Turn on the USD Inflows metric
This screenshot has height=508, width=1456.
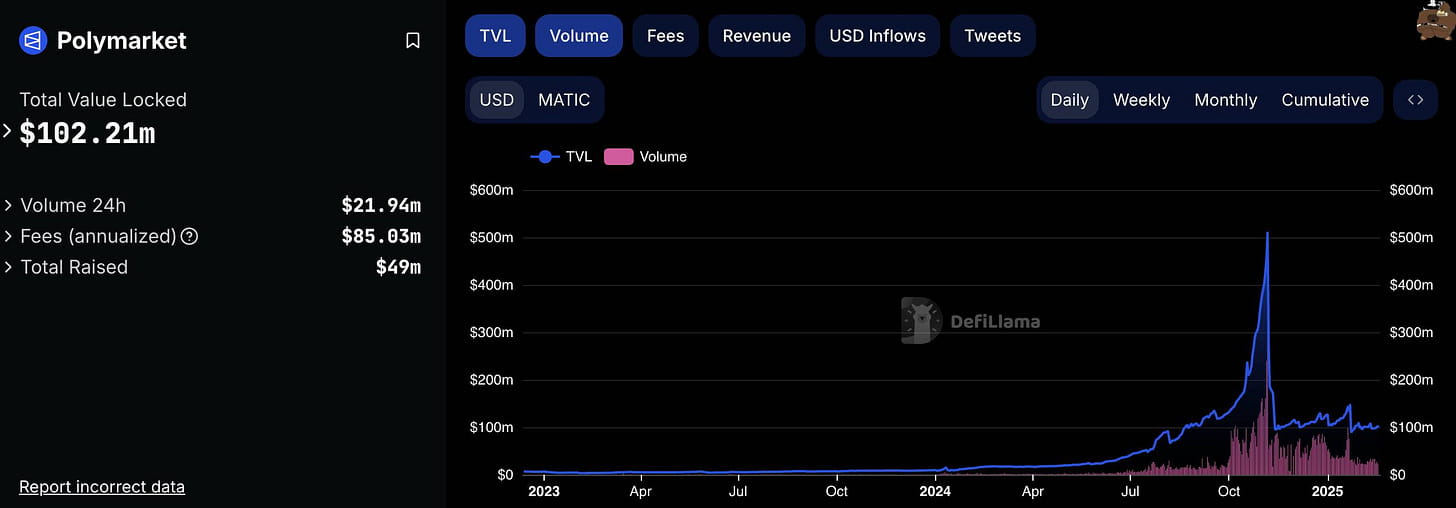coord(877,36)
